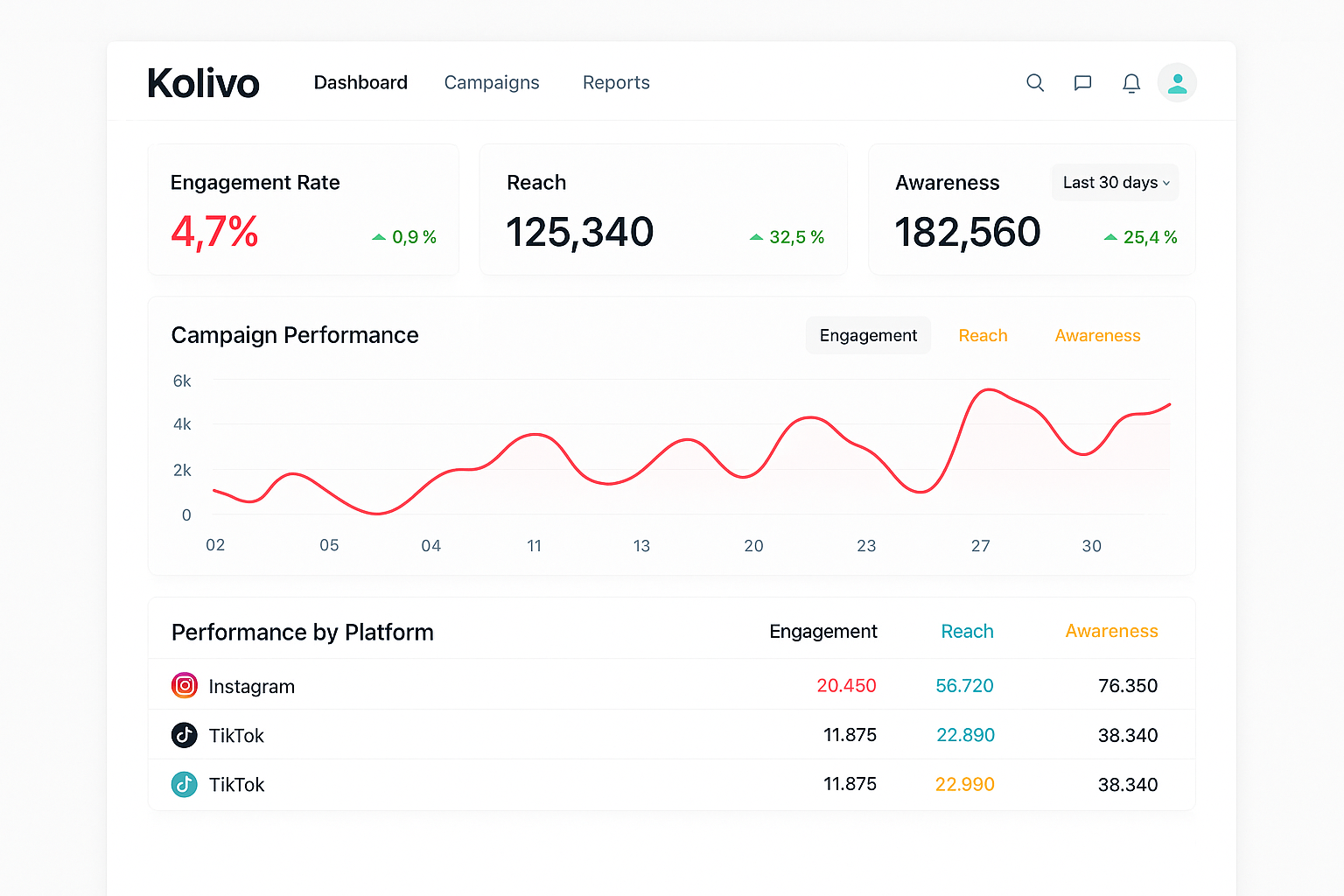Screen dimensions: 1344x896
Task: Select the Engagement chart view
Action: pyautogui.click(x=868, y=335)
